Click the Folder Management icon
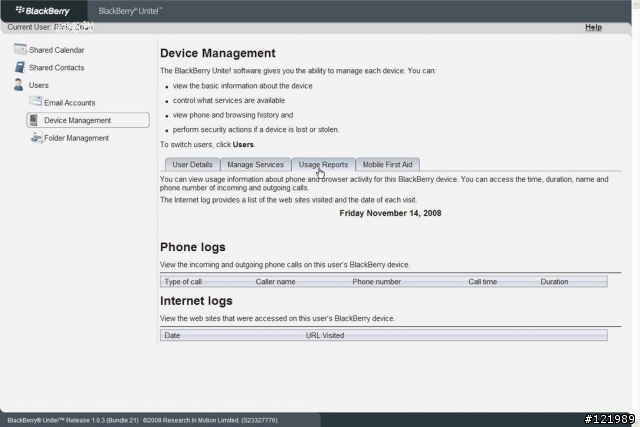This screenshot has height=427, width=640. tap(36, 138)
